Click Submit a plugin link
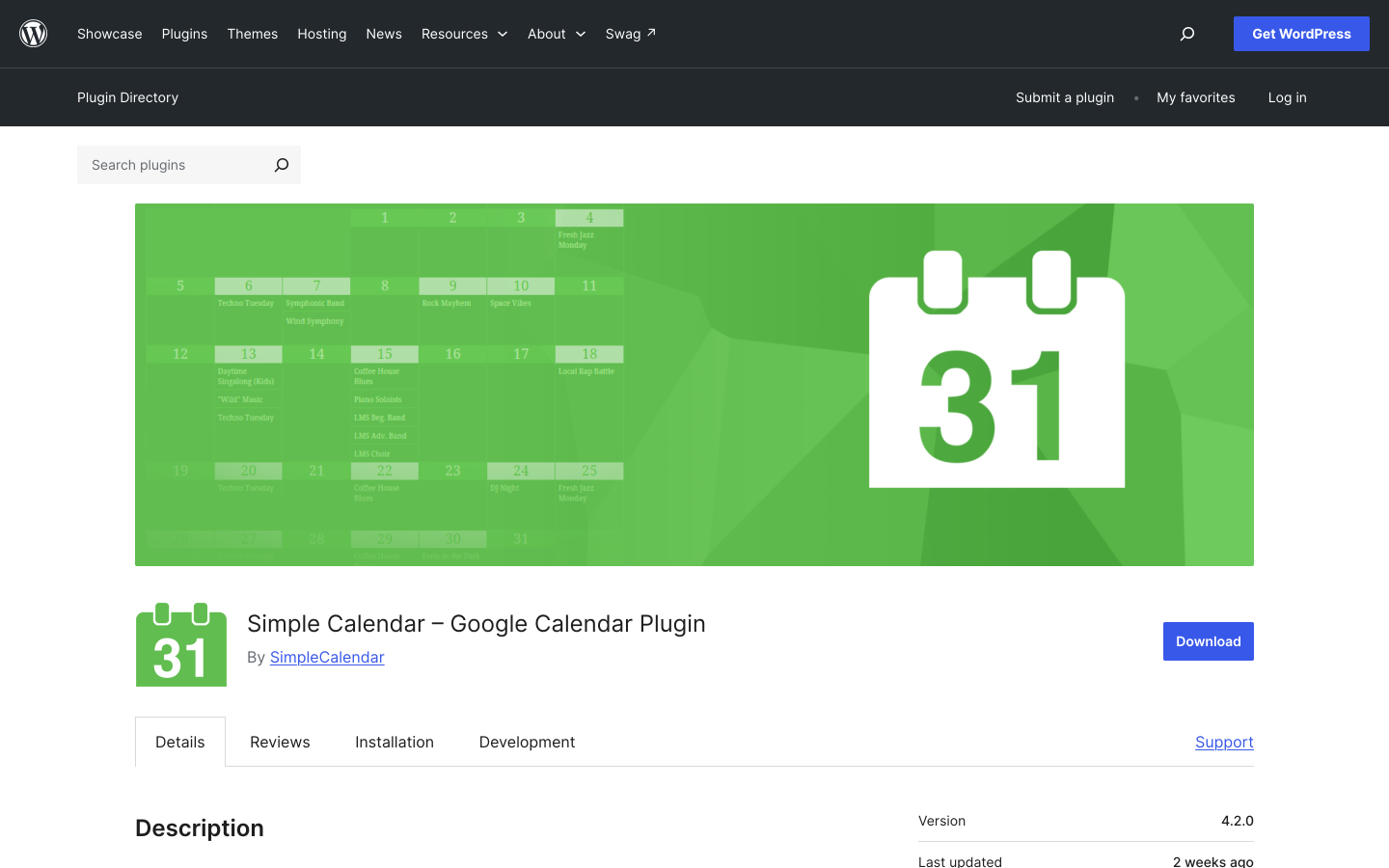This screenshot has height=868, width=1389. (x=1065, y=97)
